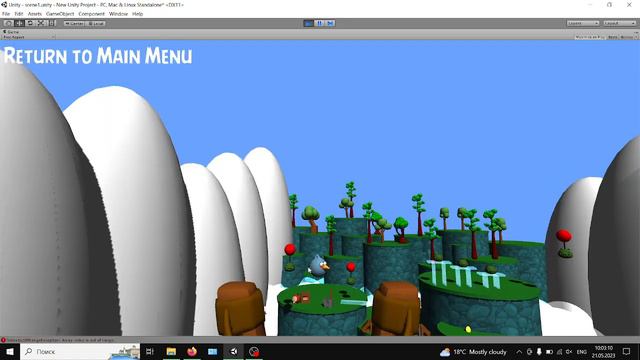
Task: Select the Hand view tool
Action: (8, 23)
